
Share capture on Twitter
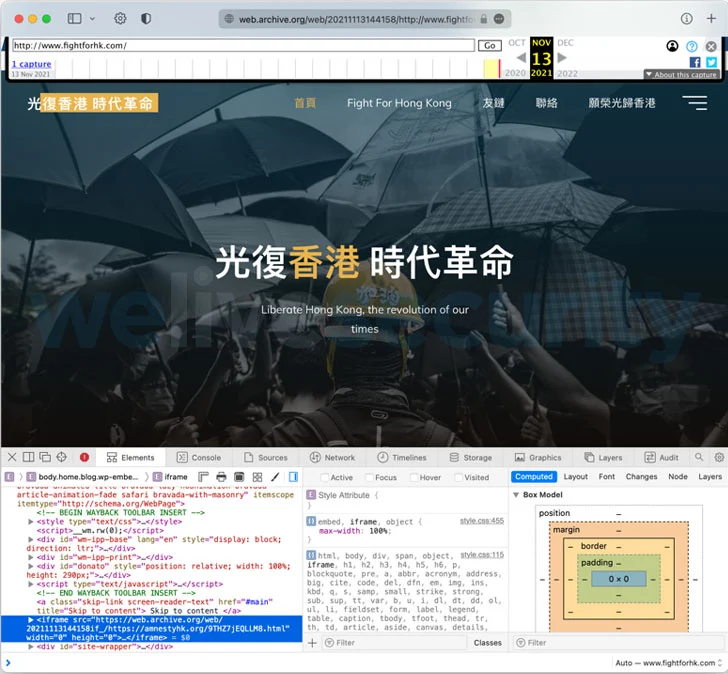click(x=711, y=62)
